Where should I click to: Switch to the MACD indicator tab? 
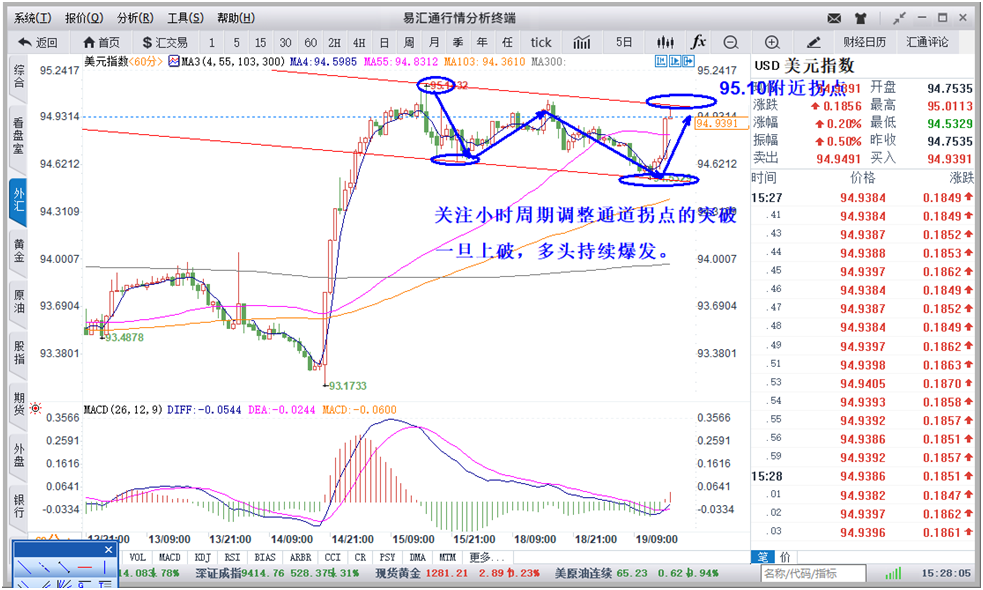pyautogui.click(x=167, y=558)
